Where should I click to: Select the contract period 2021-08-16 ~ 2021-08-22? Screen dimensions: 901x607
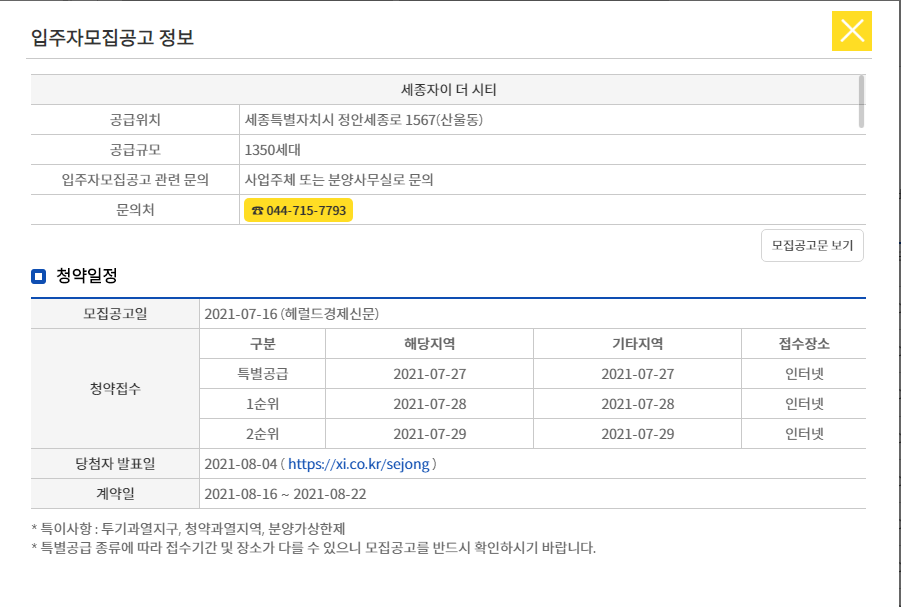coord(285,494)
